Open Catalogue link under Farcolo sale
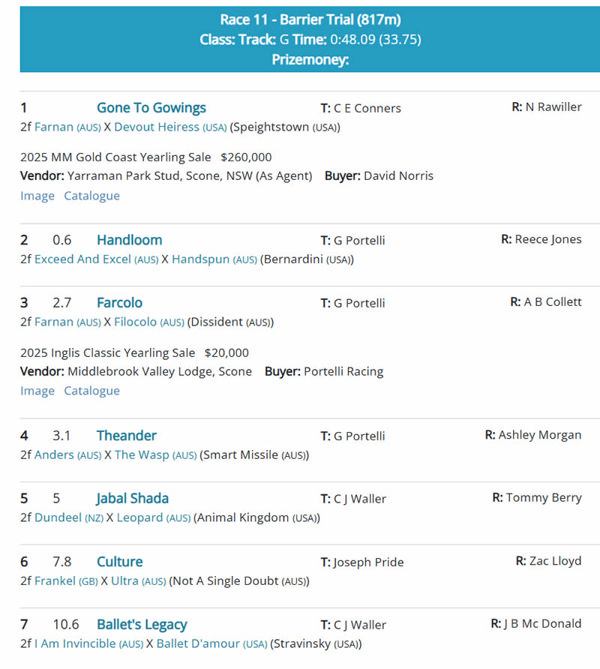This screenshot has height=669, width=600. [92, 391]
